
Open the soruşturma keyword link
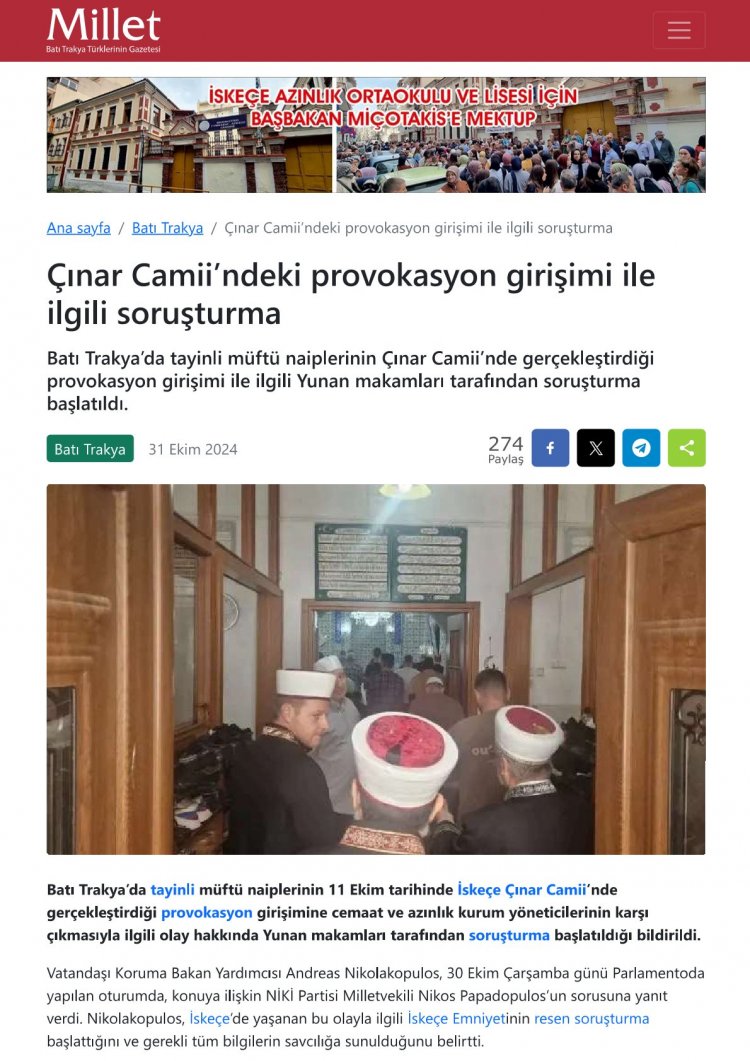[509, 936]
